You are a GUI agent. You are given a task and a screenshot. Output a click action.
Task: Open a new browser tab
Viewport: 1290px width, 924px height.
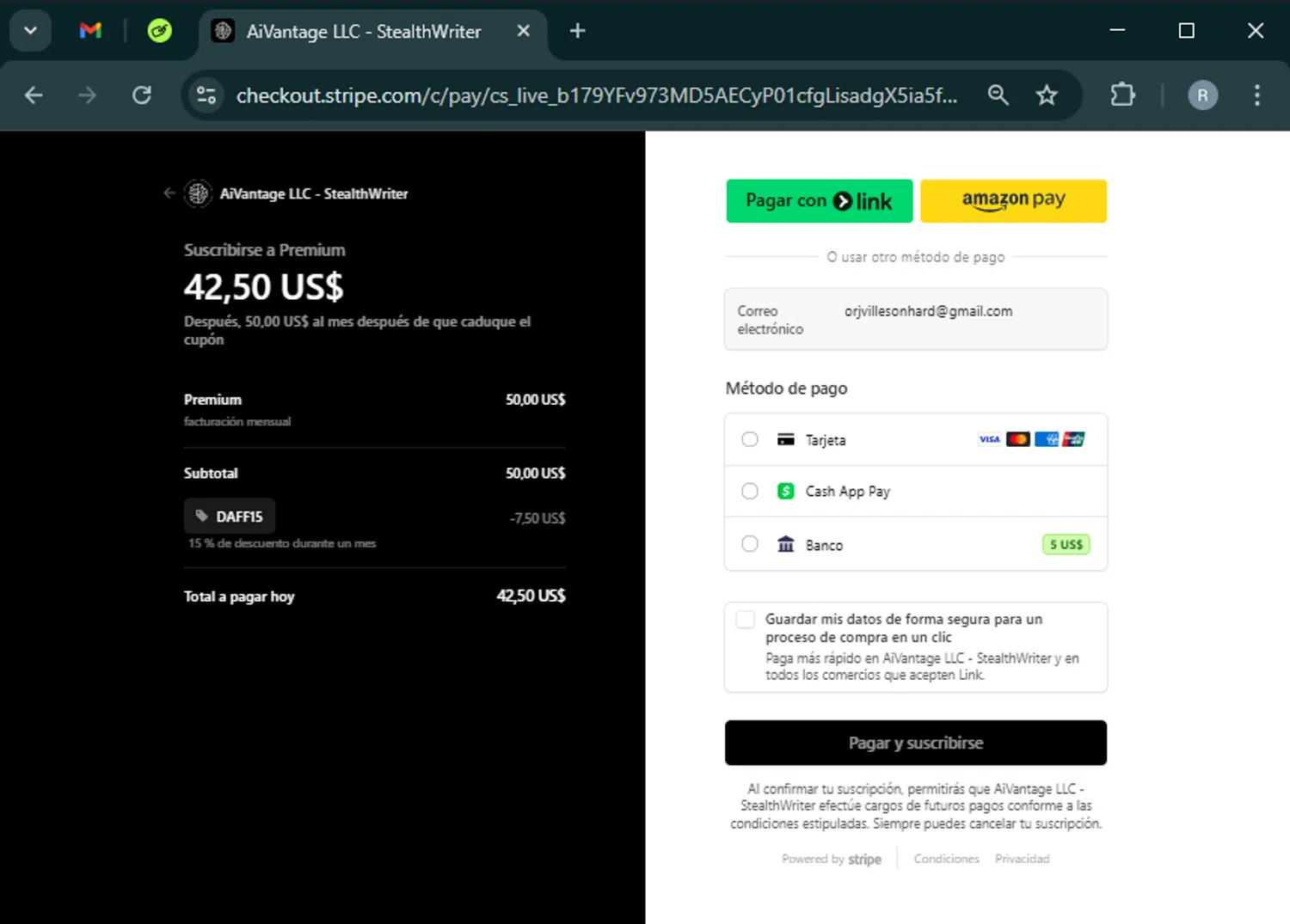click(578, 31)
